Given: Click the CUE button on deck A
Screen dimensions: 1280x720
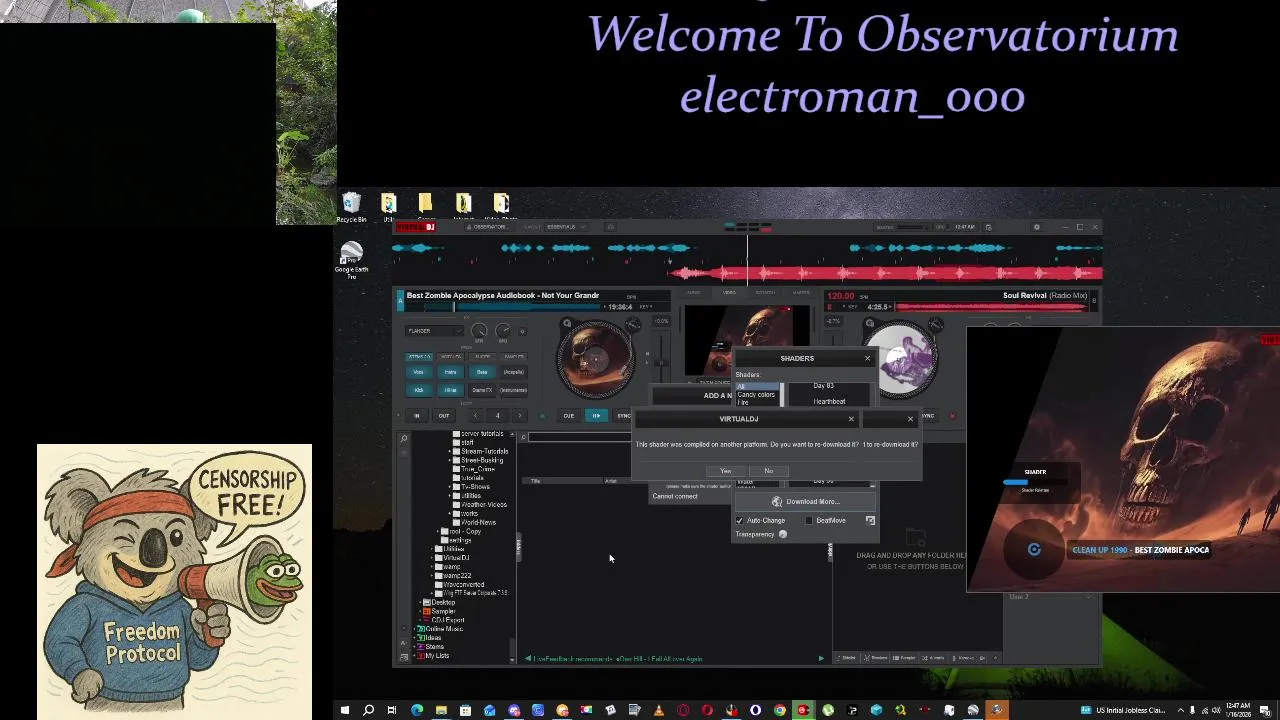Looking at the screenshot, I should point(569,416).
